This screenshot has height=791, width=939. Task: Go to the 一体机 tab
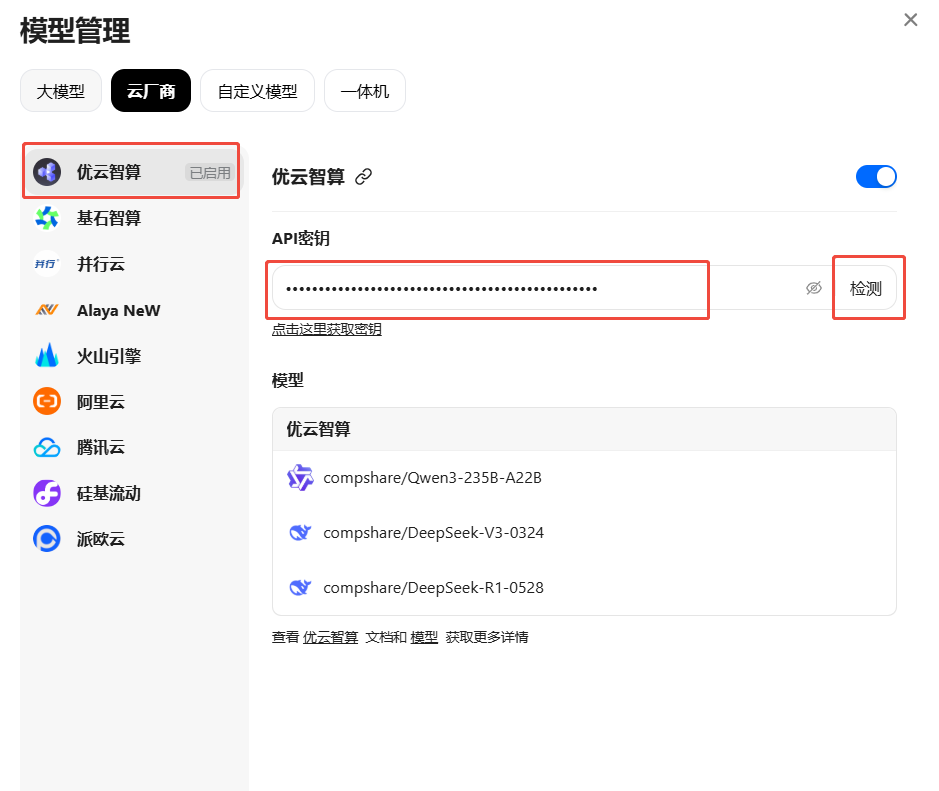point(365,91)
